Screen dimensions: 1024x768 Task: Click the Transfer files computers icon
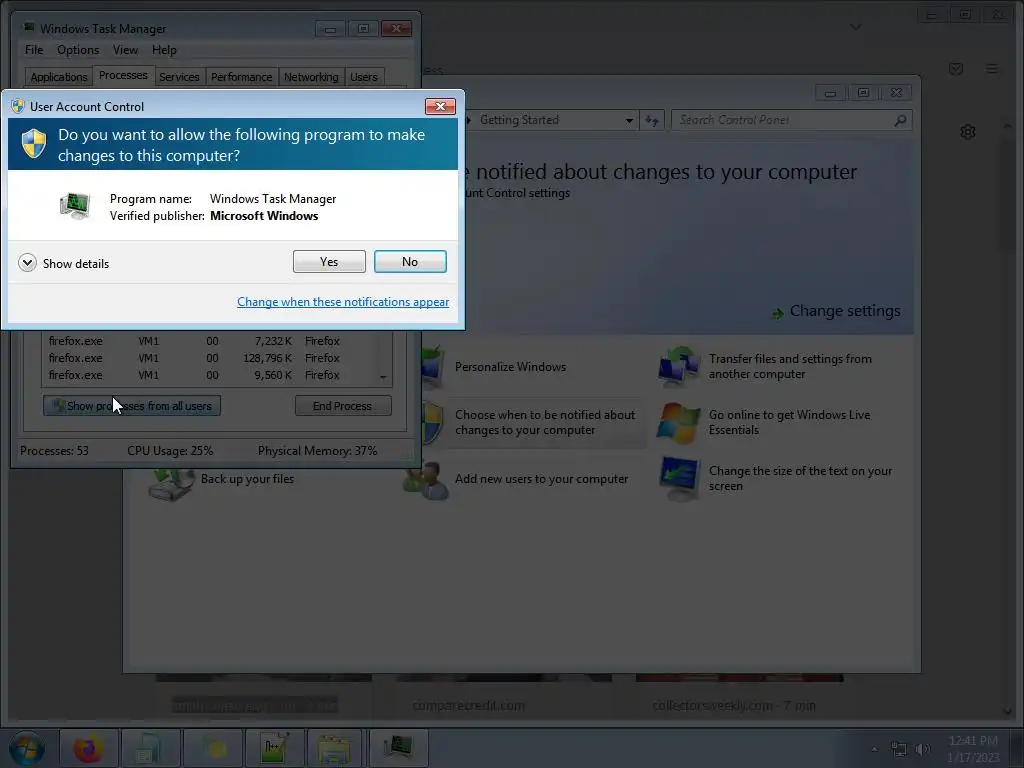pos(680,366)
